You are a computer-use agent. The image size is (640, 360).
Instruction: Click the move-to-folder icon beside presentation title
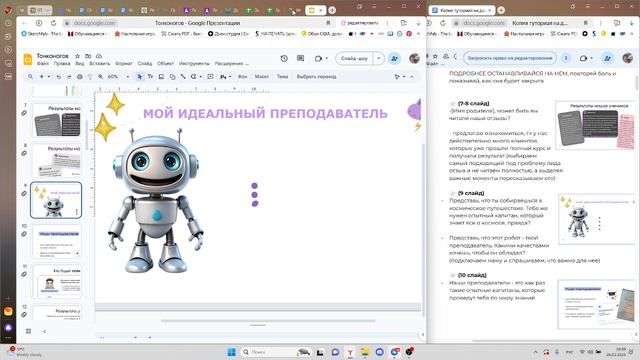(x=88, y=56)
